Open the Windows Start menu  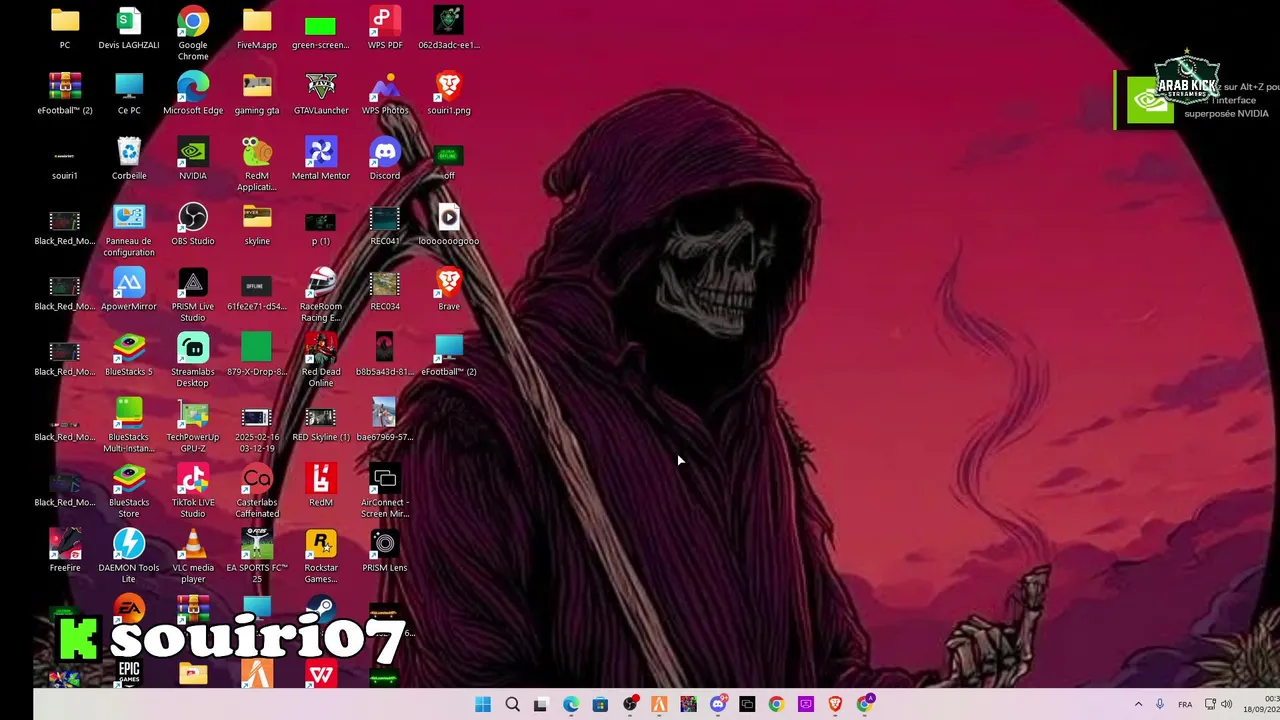(x=483, y=704)
